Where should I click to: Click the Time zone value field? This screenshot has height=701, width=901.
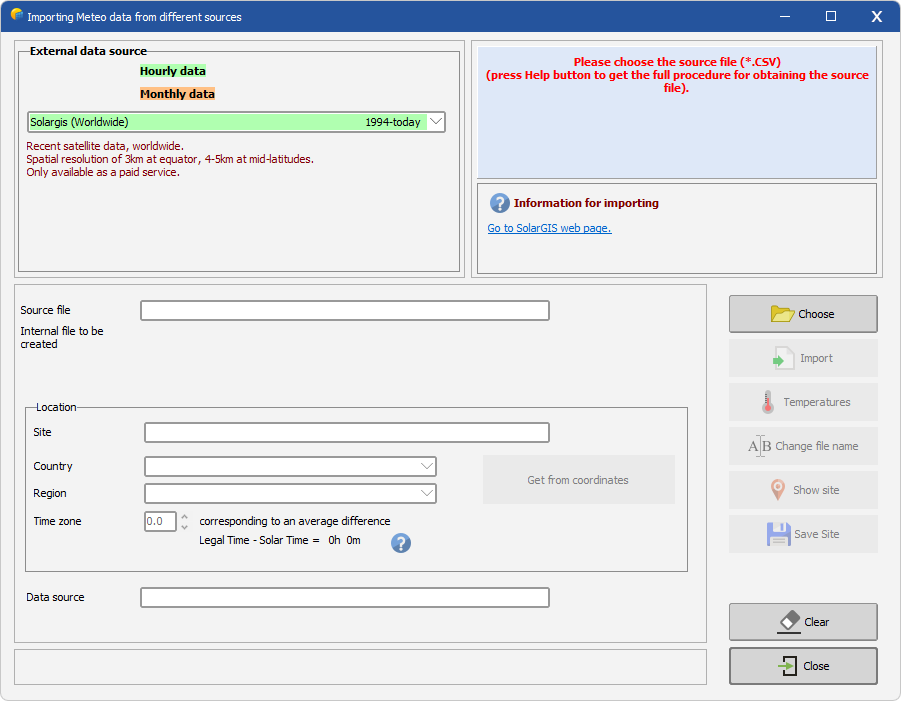click(160, 521)
